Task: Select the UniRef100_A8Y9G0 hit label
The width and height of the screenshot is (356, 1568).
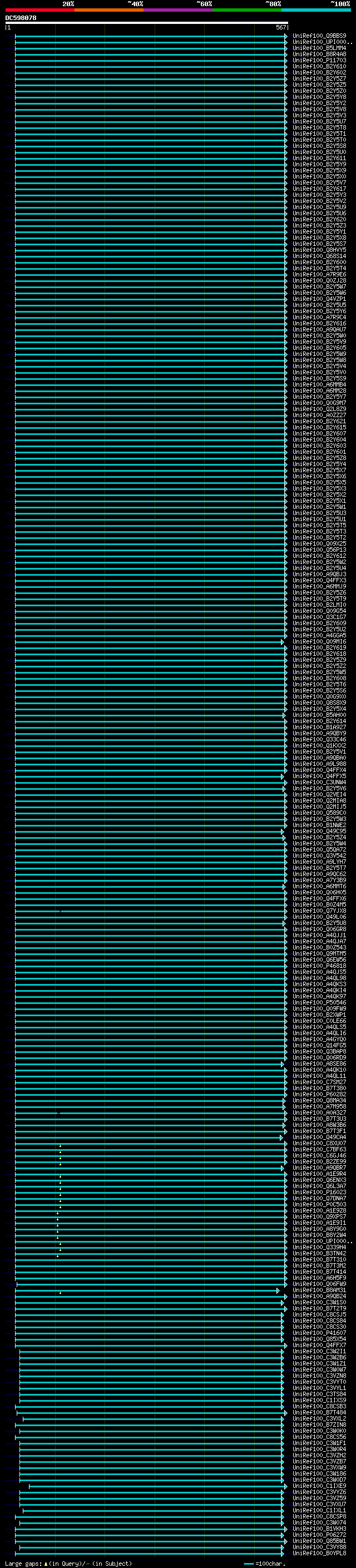Action: point(319,1229)
